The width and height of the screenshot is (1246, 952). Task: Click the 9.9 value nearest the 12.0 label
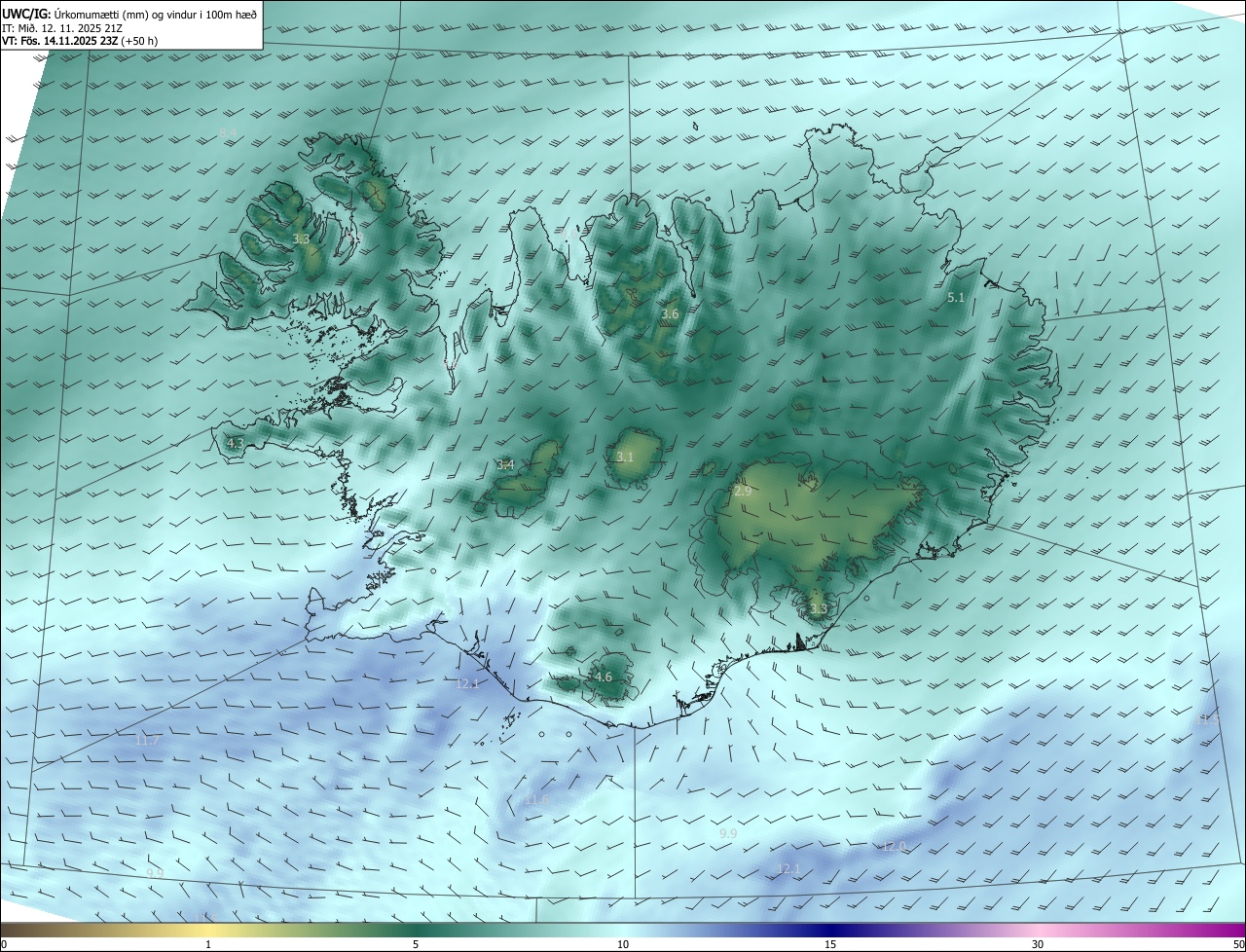(x=728, y=834)
